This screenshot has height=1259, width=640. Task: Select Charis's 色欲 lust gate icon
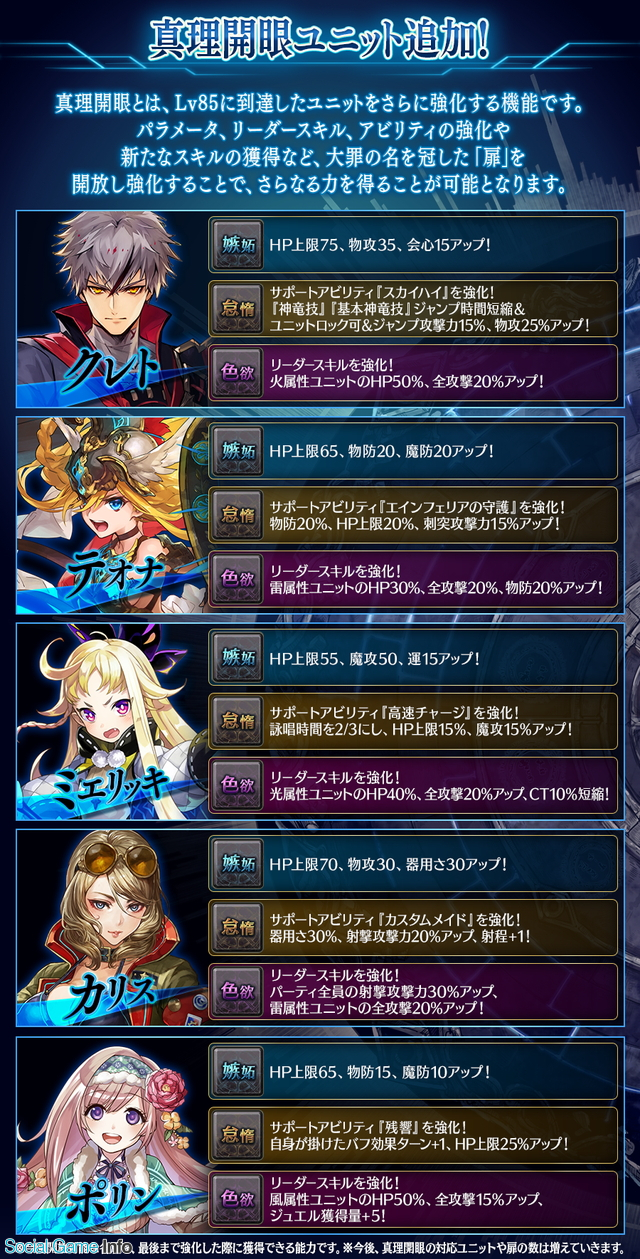pos(239,991)
